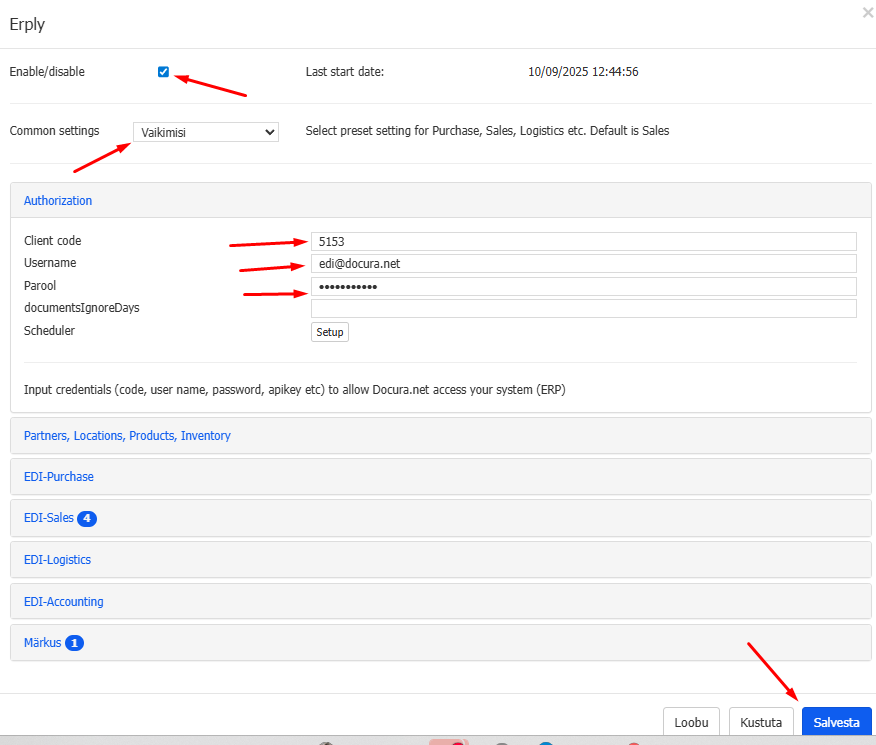Click the 'Select preset setting for Purchase' hint text
Screen dimensions: 876x745
coord(487,131)
